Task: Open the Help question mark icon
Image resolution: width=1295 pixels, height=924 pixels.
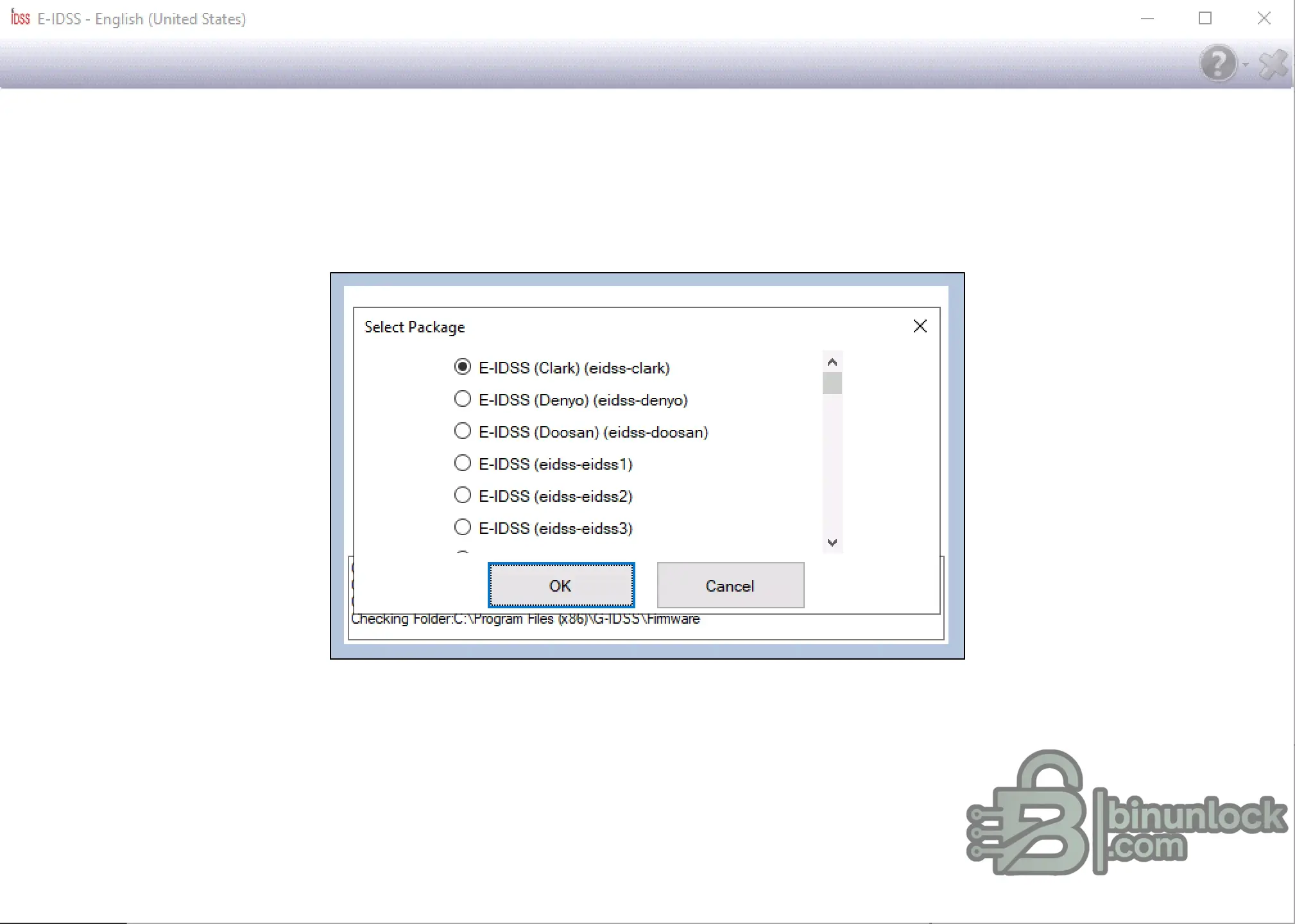Action: pyautogui.click(x=1217, y=63)
